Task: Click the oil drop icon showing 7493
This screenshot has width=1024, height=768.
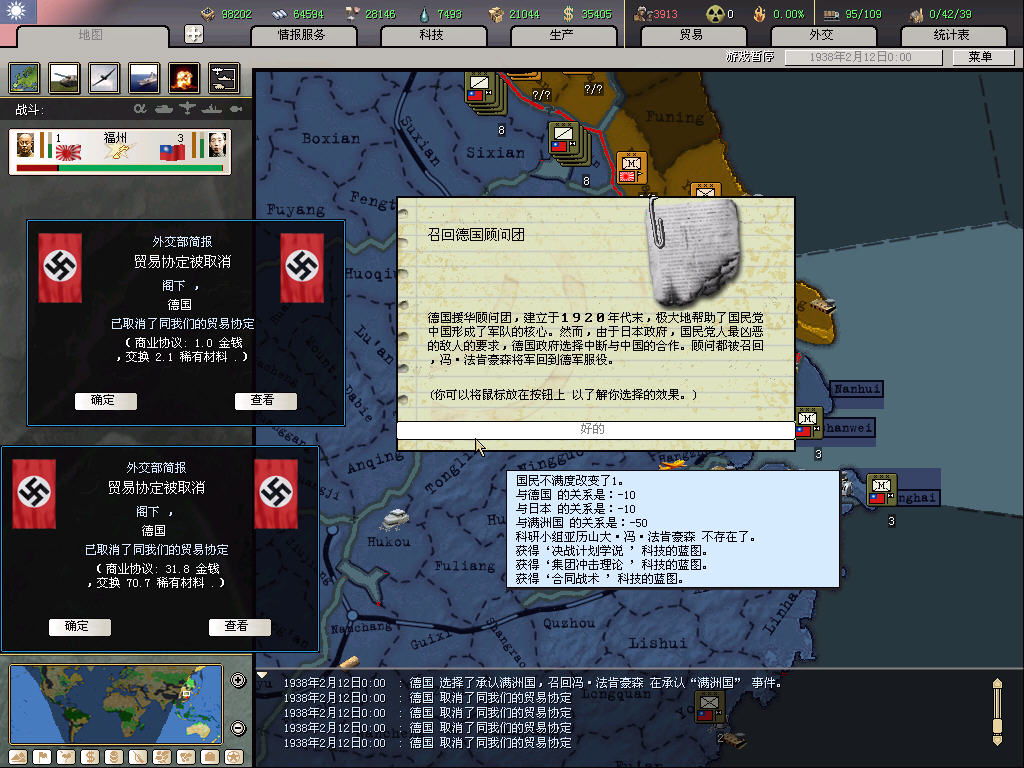Action: click(x=425, y=14)
